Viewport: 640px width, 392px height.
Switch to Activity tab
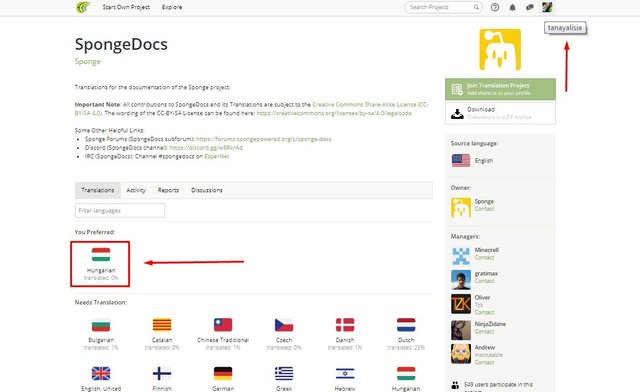pos(136,190)
